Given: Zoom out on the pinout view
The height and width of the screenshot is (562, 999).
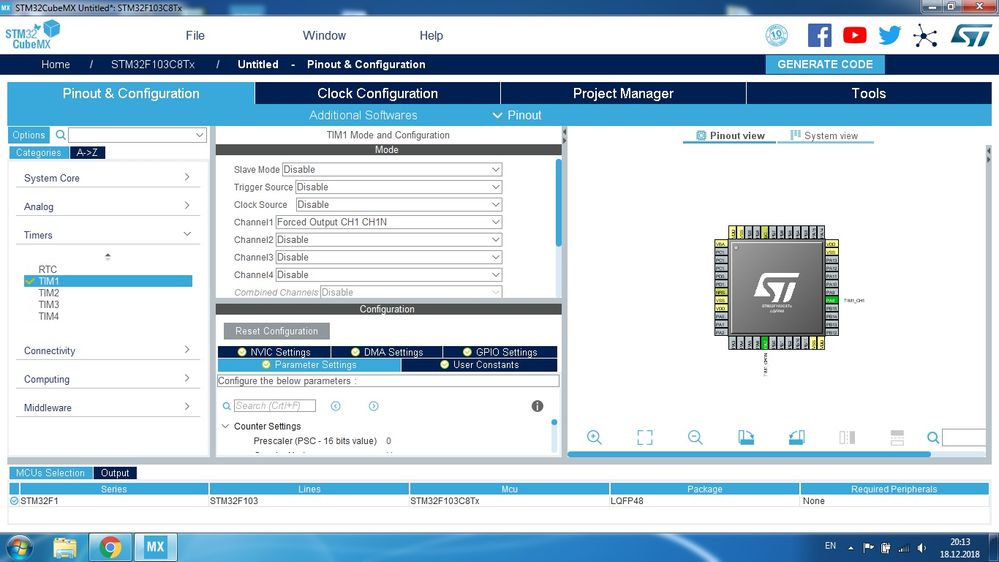Looking at the screenshot, I should (695, 437).
